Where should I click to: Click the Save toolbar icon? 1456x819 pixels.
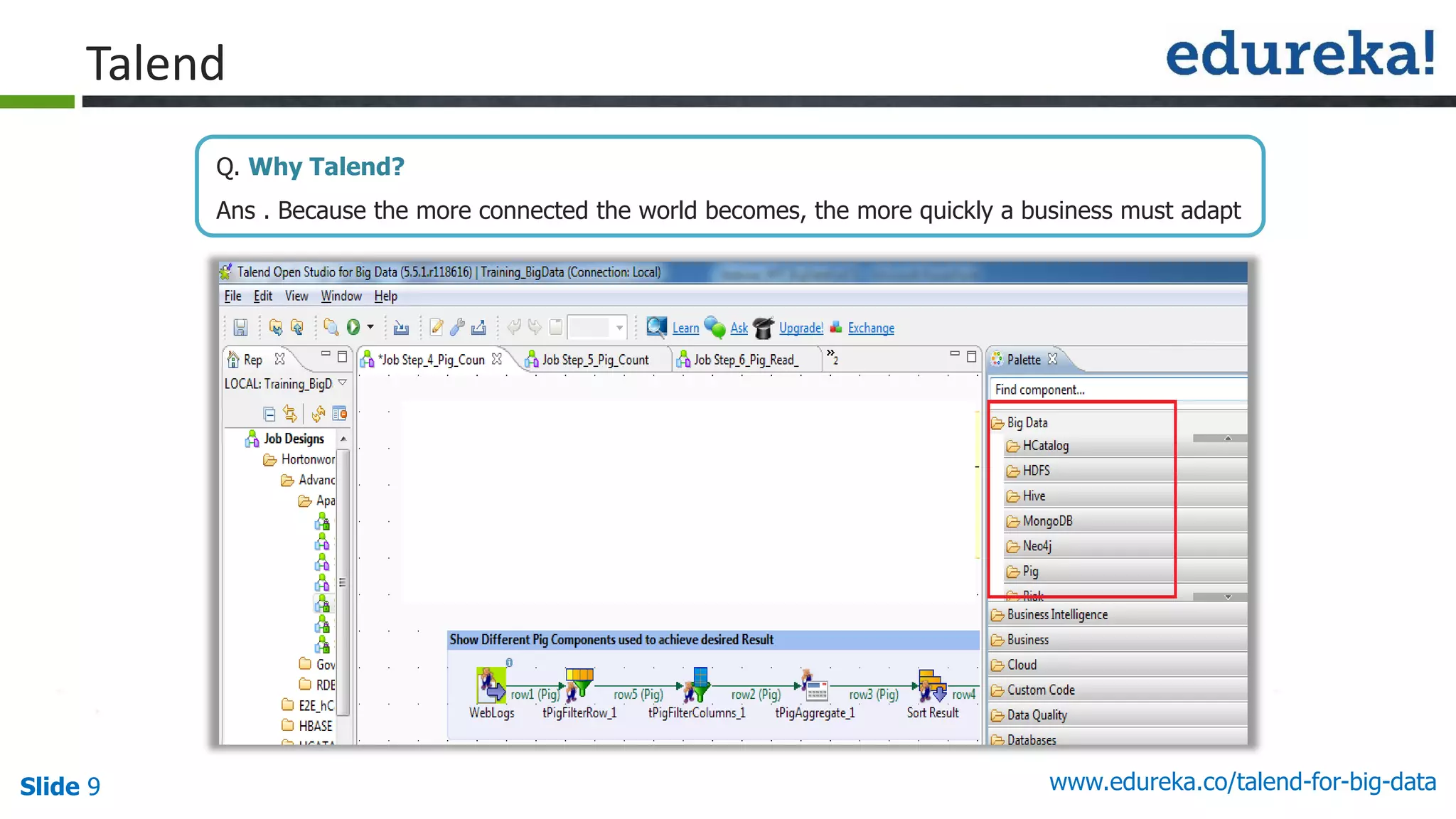pyautogui.click(x=240, y=327)
